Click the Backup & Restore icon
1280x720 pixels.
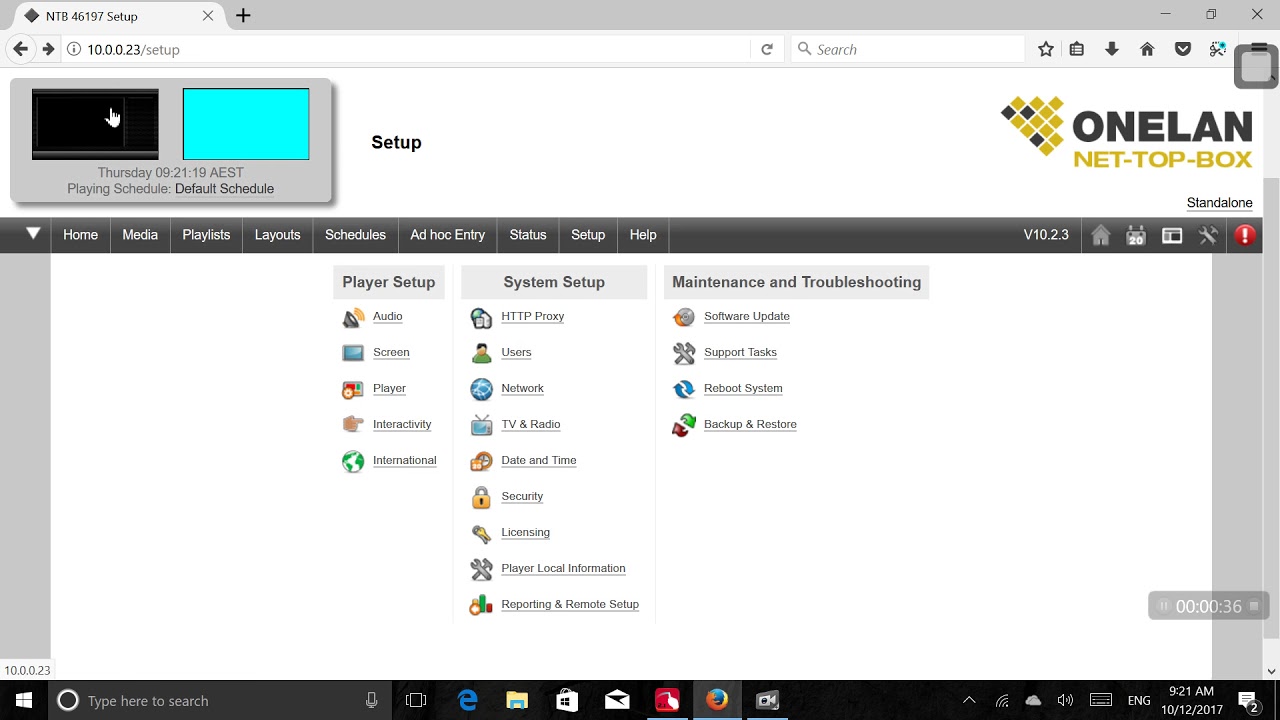pos(684,425)
